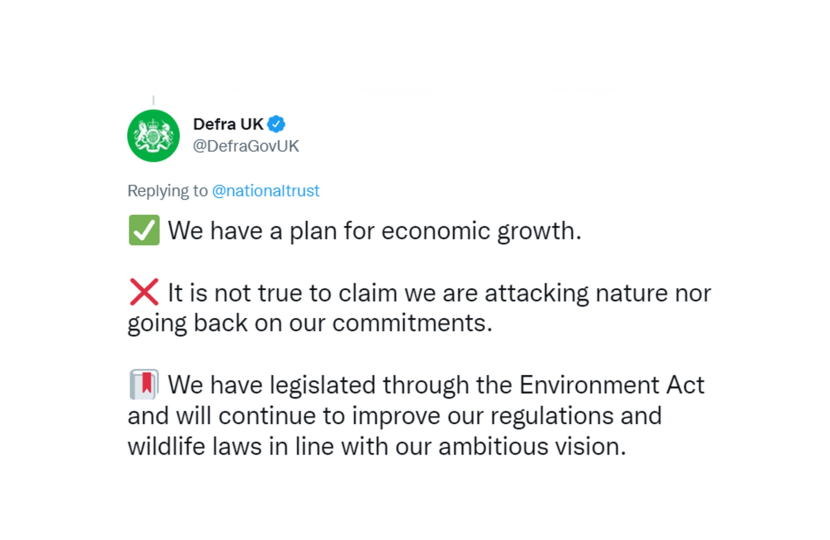The image size is (830, 540).
Task: Click the "plan for economic growth" sentence
Action: pyautogui.click(x=374, y=231)
